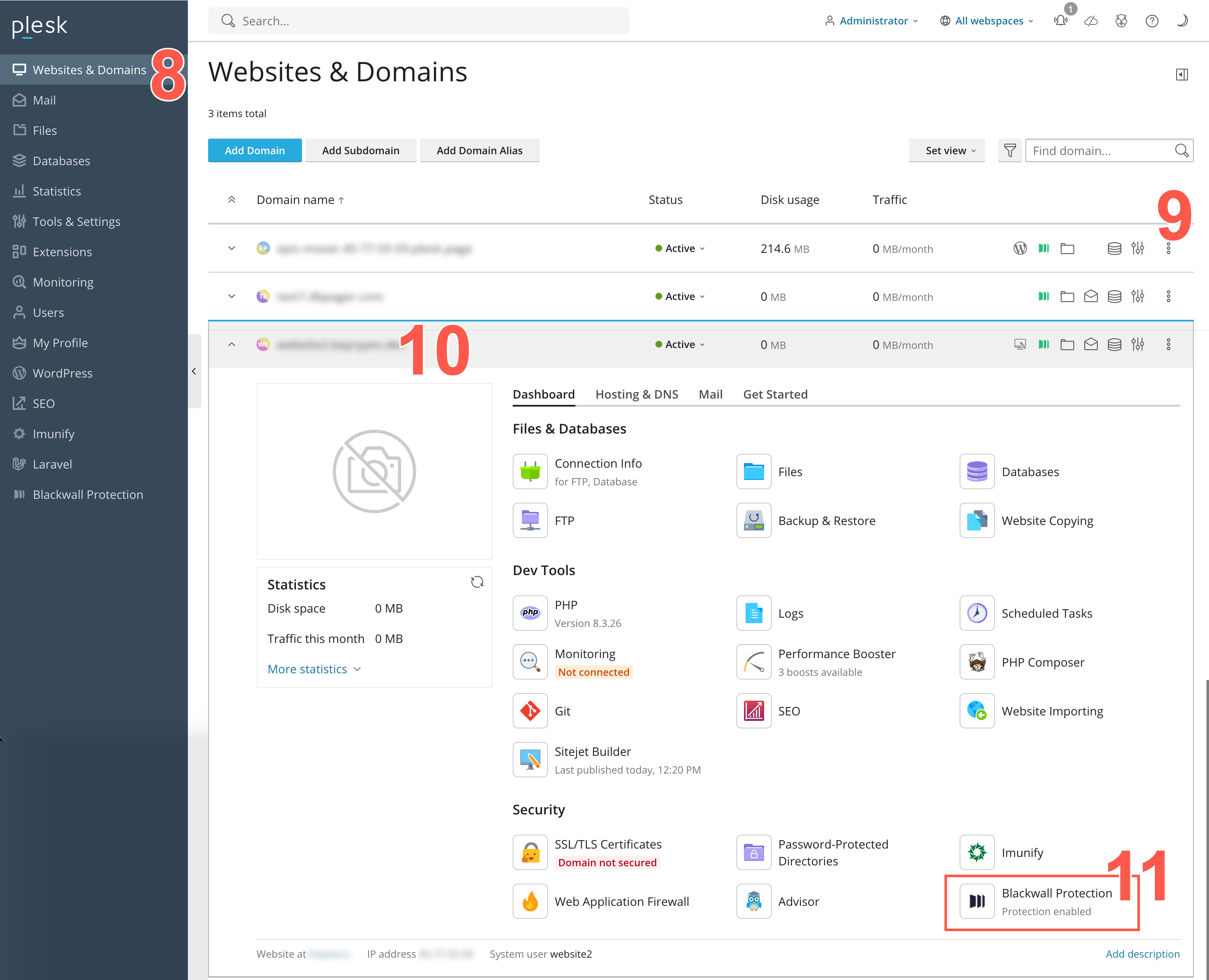Click the website screenshot placeholder thumbnail

374,471
